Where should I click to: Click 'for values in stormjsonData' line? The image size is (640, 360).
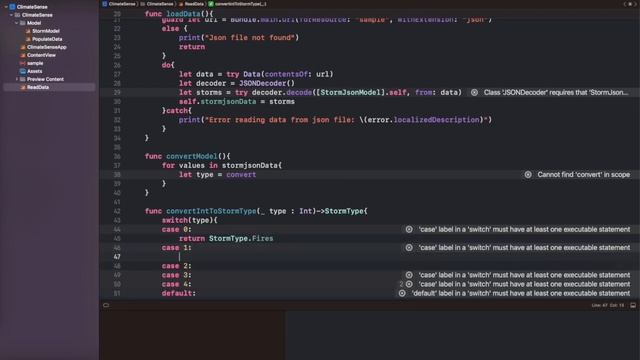(222, 165)
